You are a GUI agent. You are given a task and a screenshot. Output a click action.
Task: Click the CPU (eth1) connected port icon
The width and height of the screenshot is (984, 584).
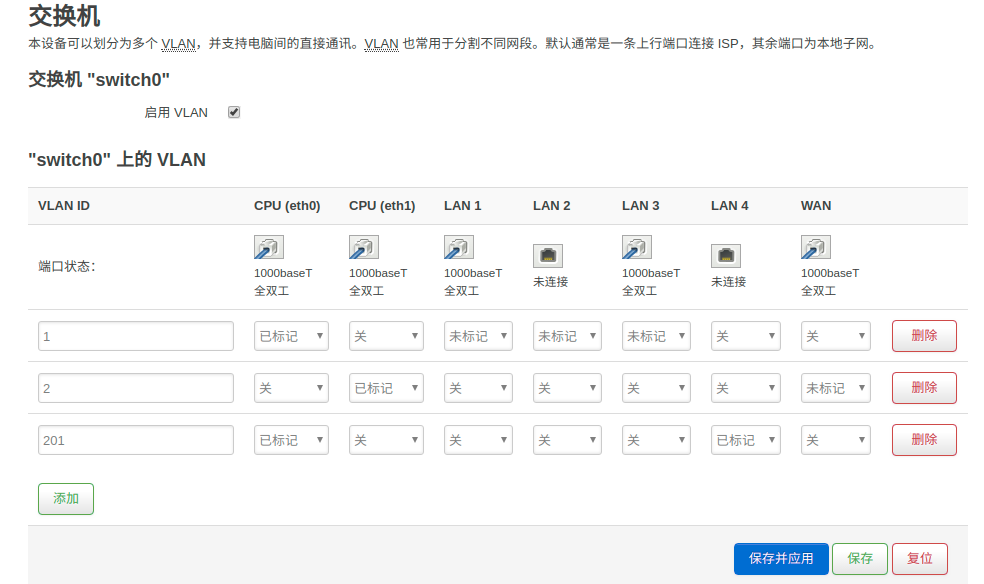pos(364,247)
